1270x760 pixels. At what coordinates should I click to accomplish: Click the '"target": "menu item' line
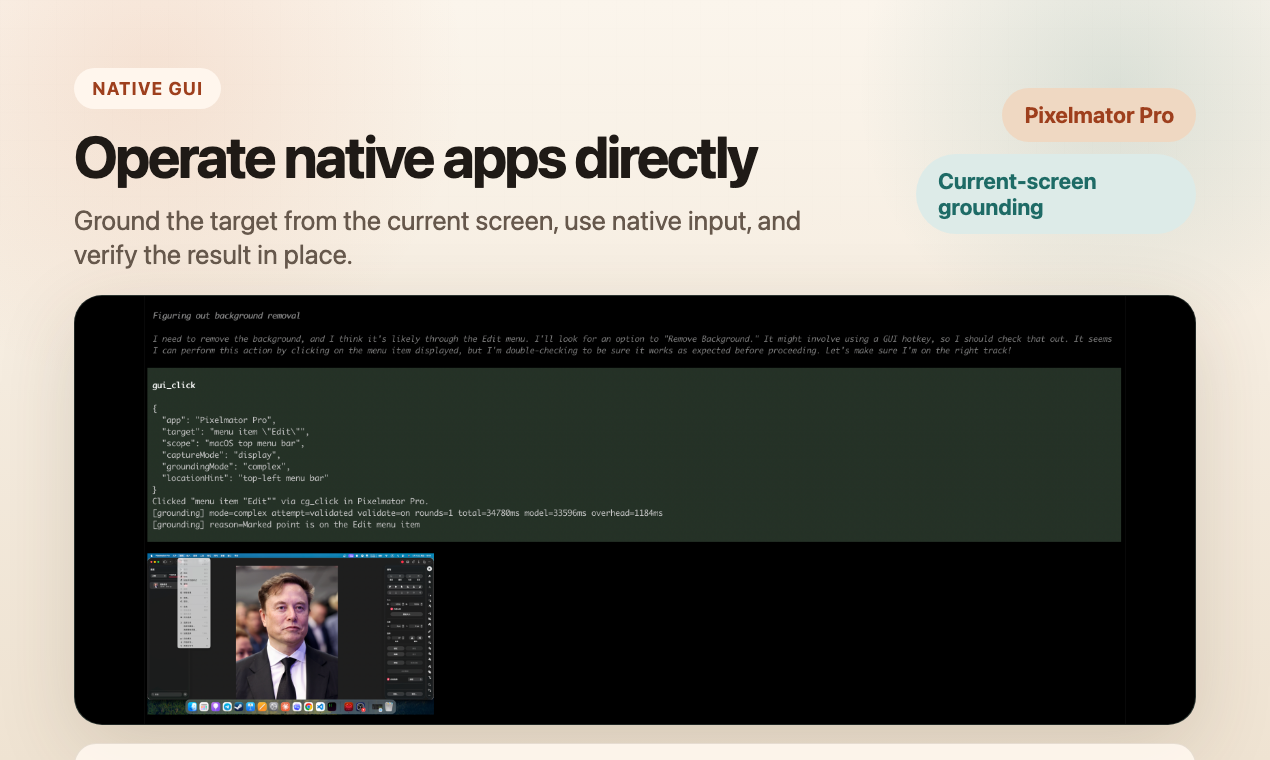[236, 432]
